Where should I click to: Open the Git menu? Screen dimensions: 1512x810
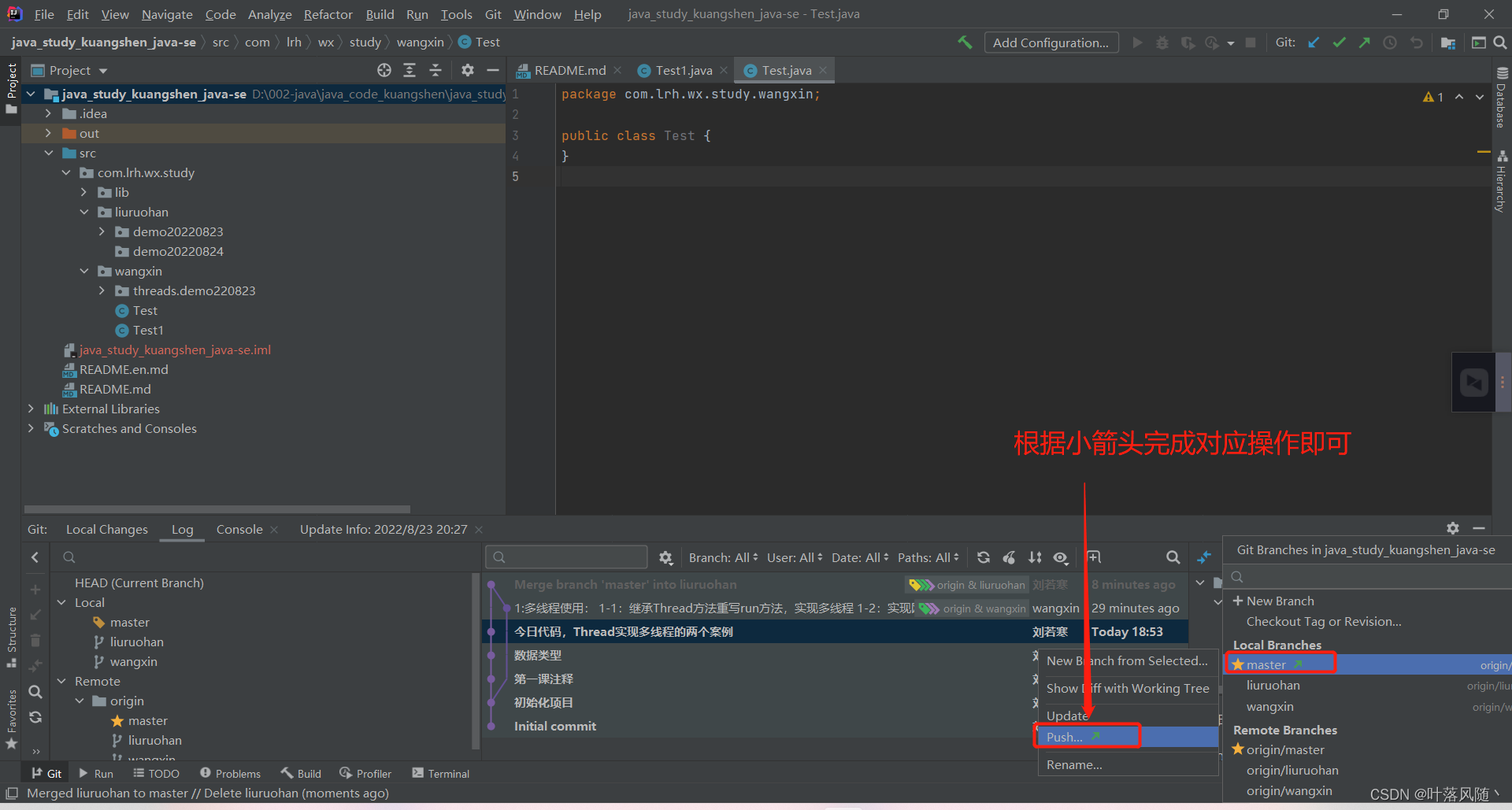[x=493, y=14]
